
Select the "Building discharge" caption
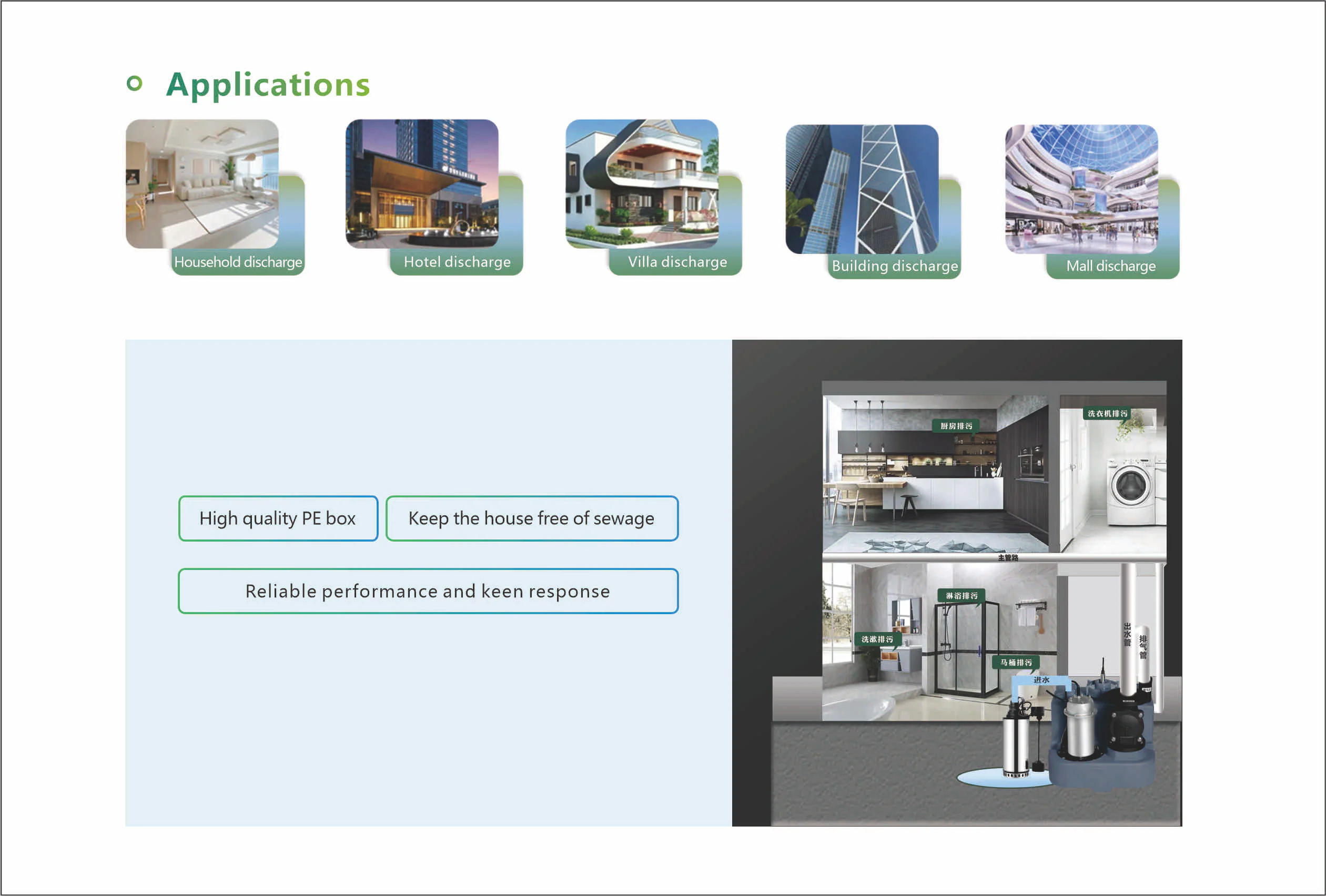point(895,267)
